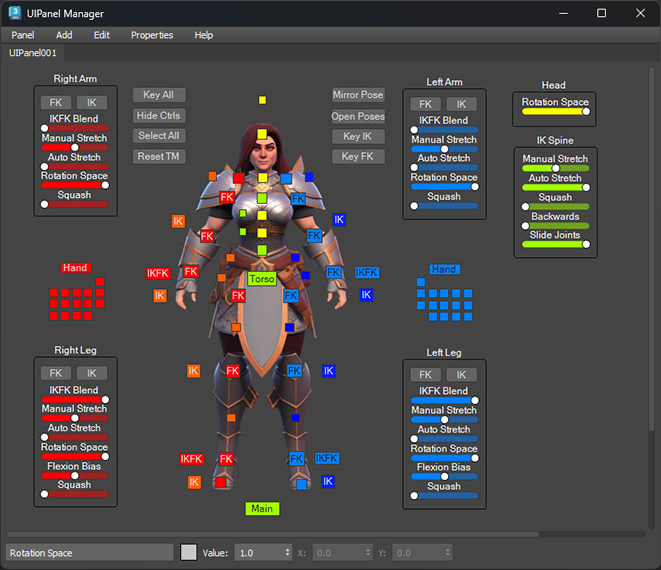Screen dimensions: 661x570
Task: Open the Panel menu
Action: pos(23,35)
